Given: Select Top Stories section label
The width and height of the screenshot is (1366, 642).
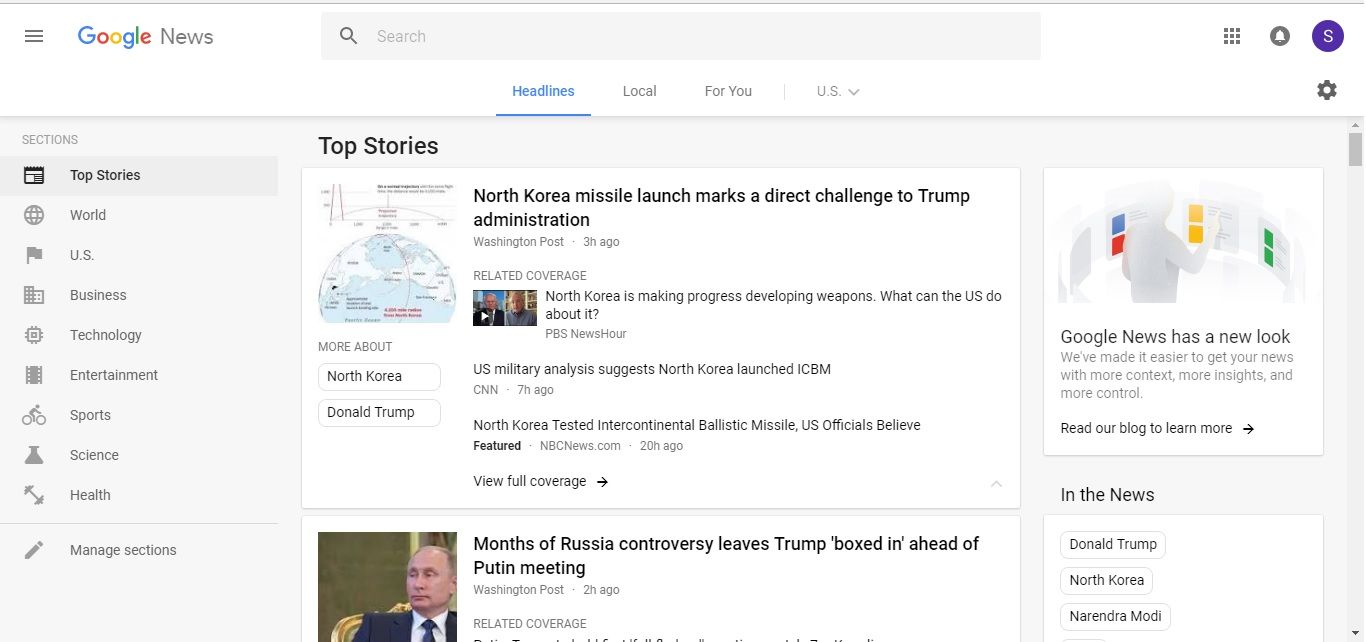Looking at the screenshot, I should pyautogui.click(x=105, y=175).
